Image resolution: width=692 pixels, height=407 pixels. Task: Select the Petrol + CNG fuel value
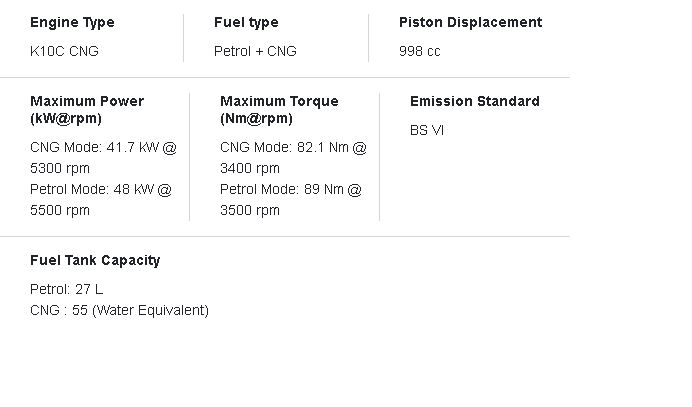(255, 51)
